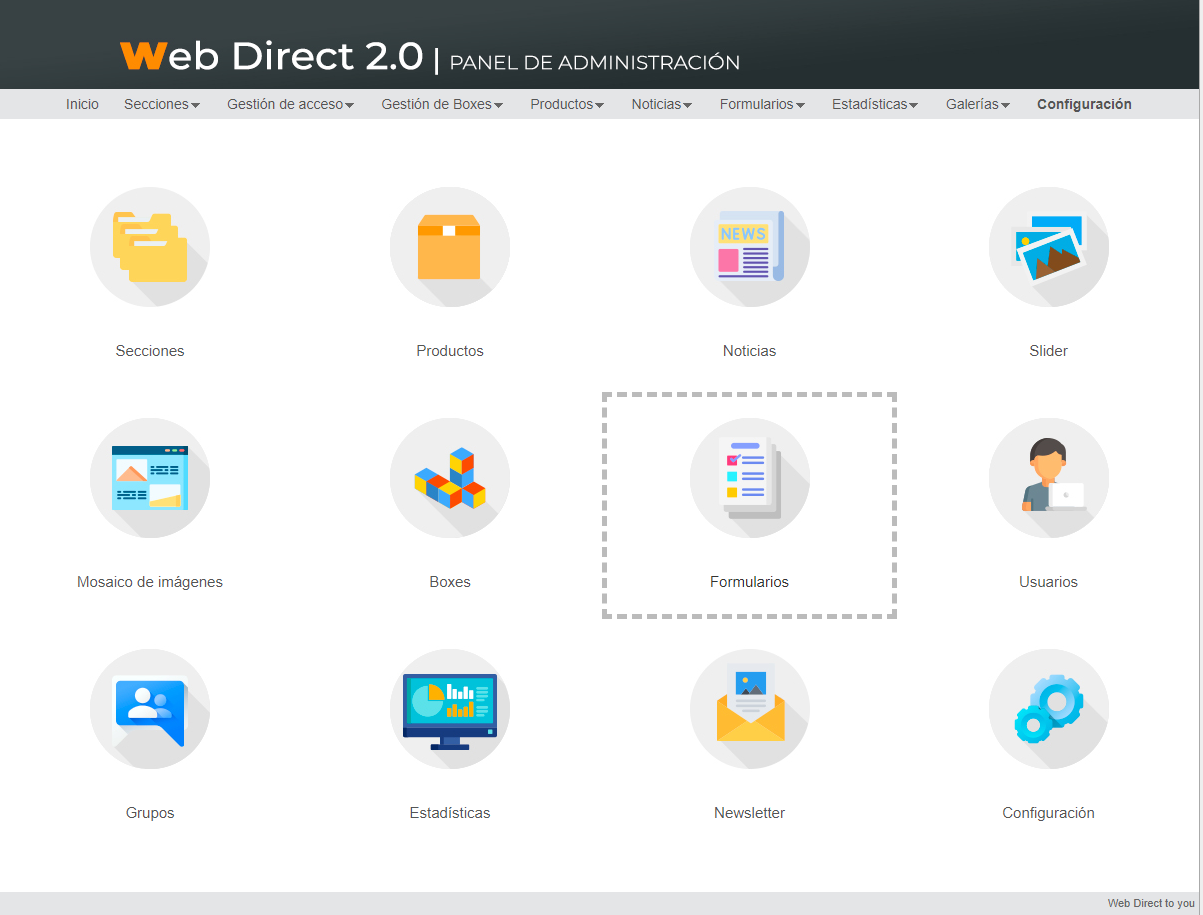Open the Newsletter envelope icon
1203x915 pixels.
(749, 709)
